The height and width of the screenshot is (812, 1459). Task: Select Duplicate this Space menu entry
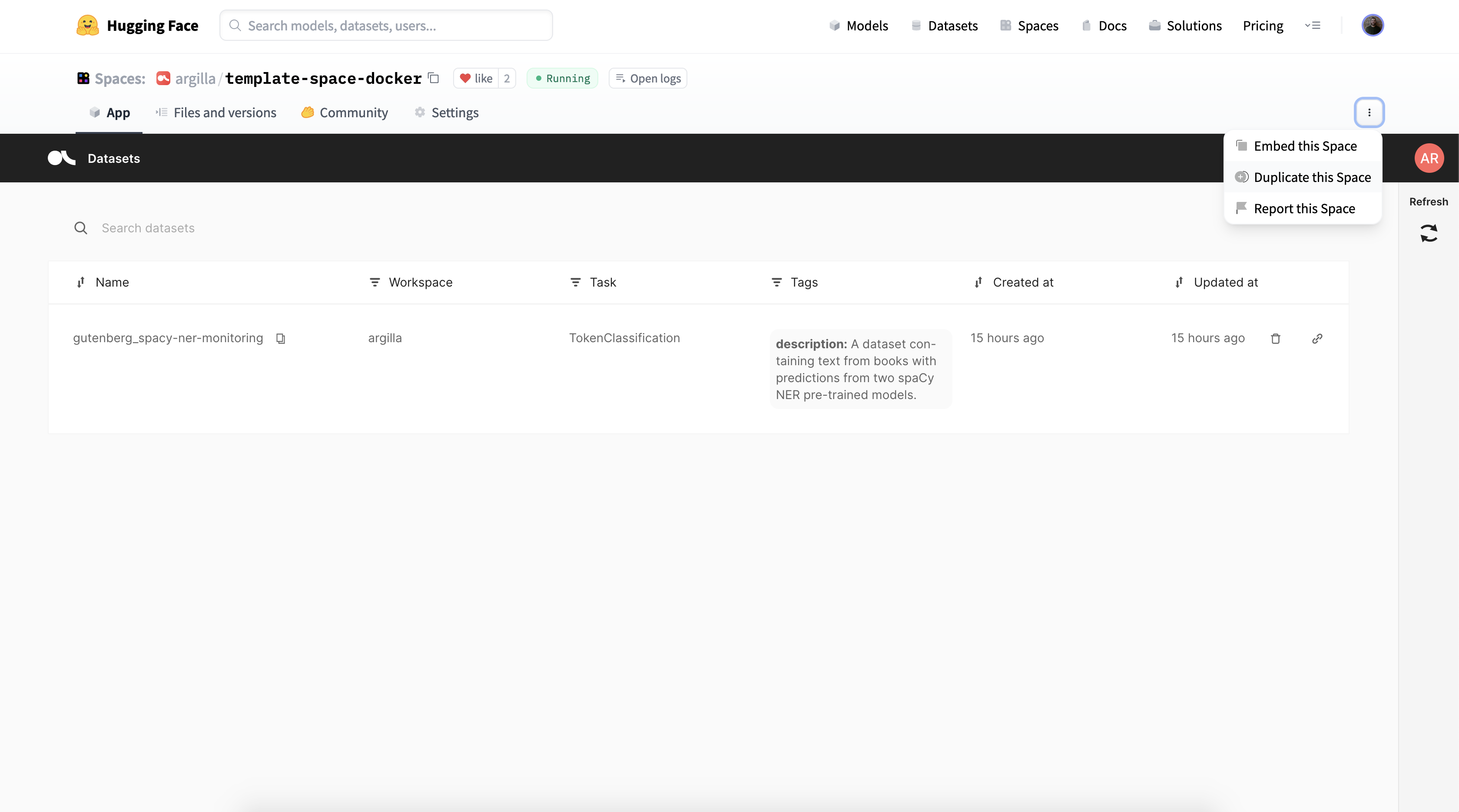click(x=1312, y=178)
